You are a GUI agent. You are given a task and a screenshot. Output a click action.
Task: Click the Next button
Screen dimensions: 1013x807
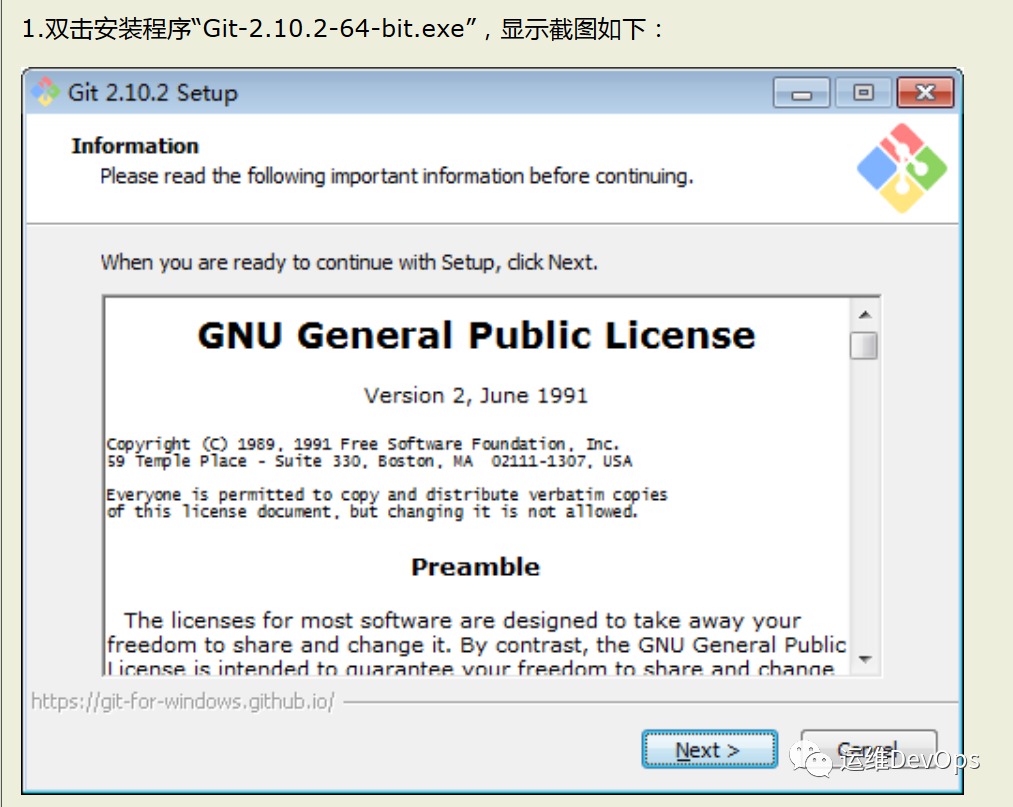(709, 749)
